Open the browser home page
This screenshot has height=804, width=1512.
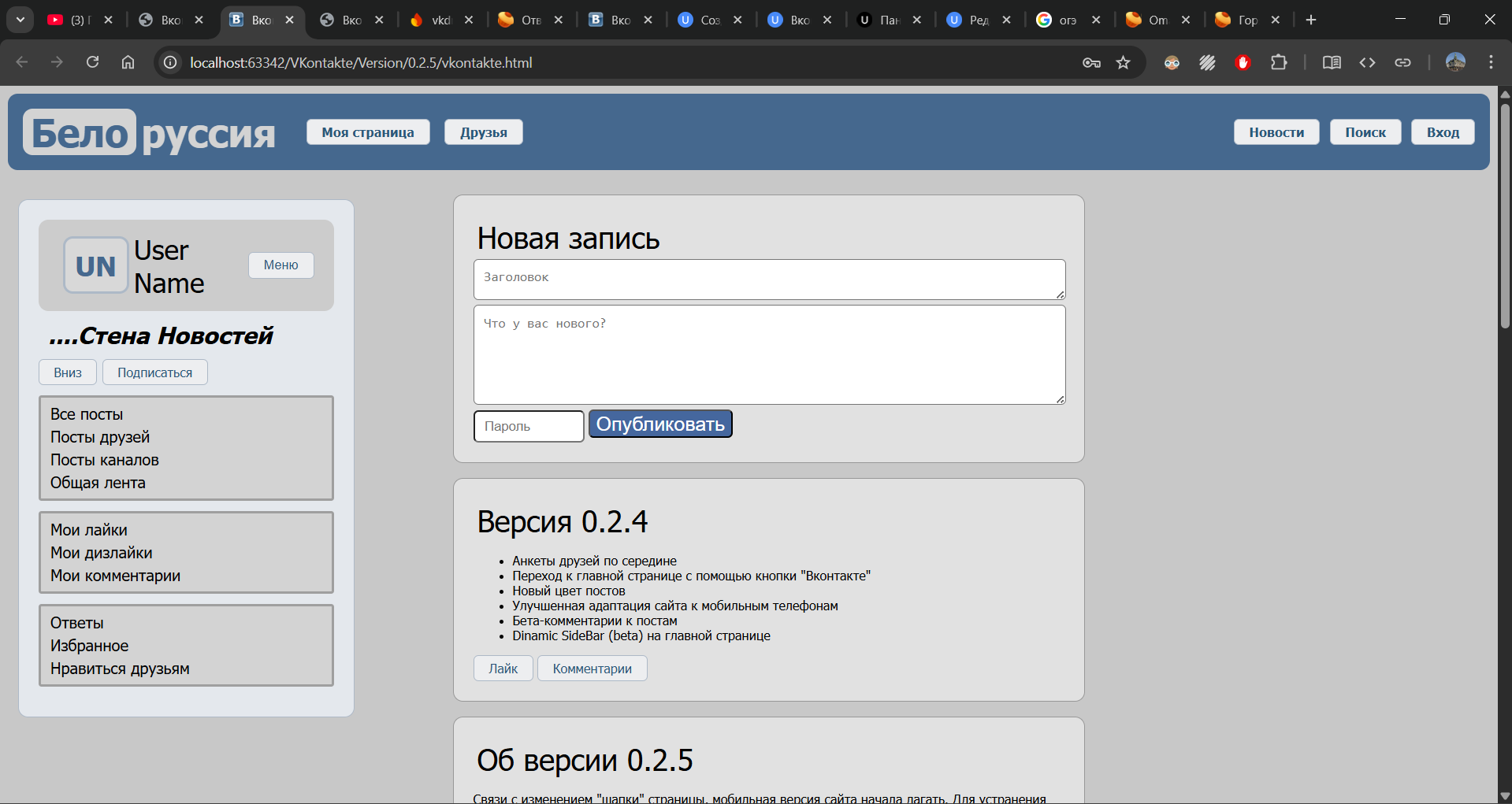(128, 62)
